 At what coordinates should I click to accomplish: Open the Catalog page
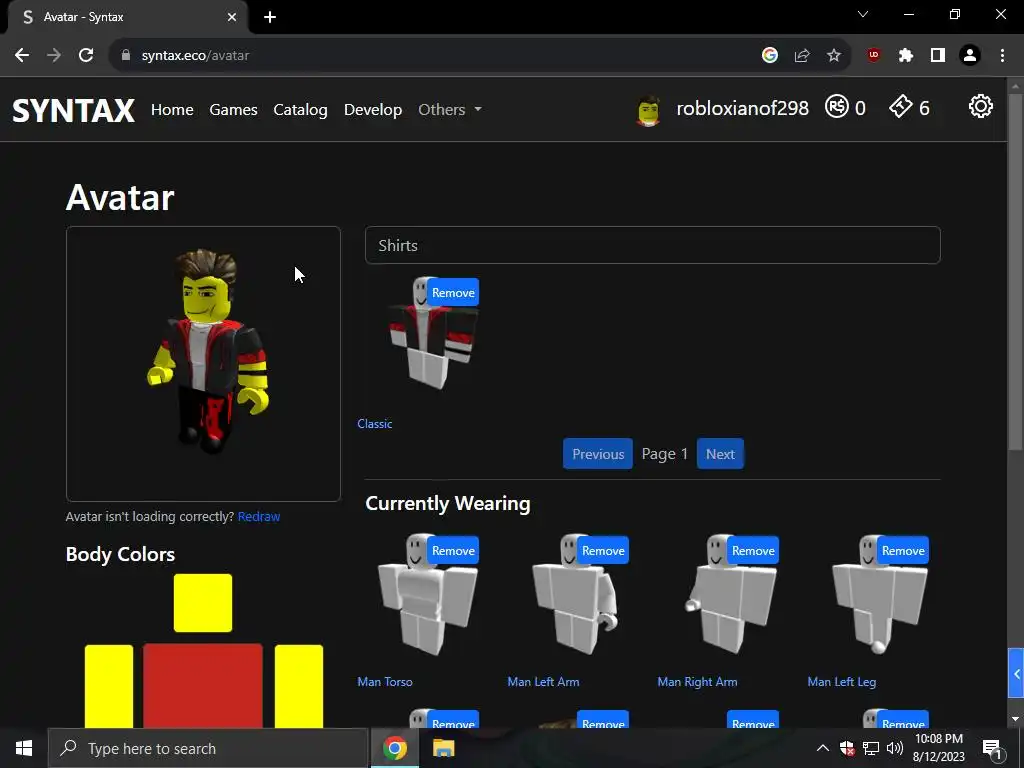pos(300,110)
